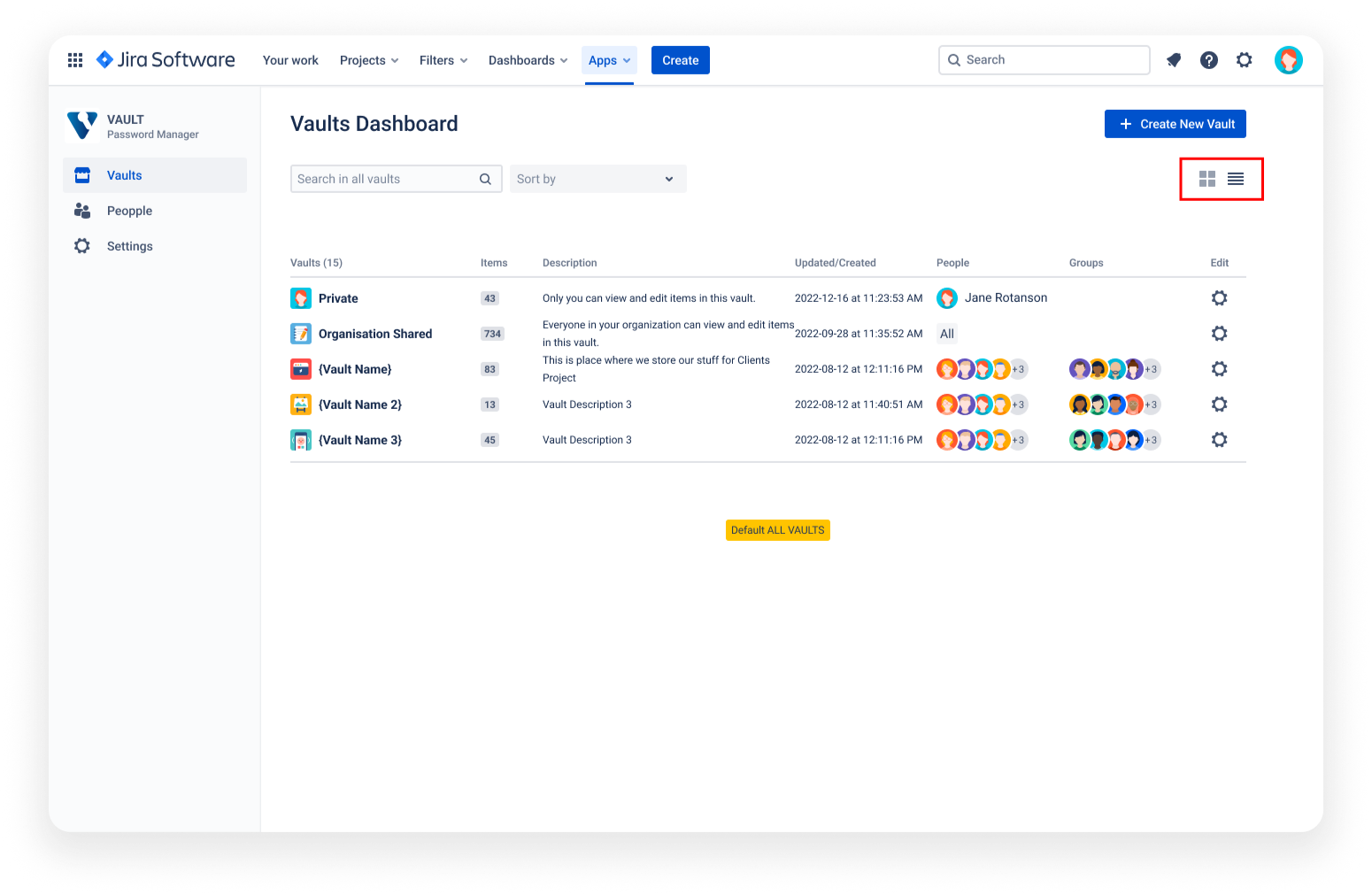Open settings for Organisation Shared vault
1372x895 pixels.
(1219, 333)
